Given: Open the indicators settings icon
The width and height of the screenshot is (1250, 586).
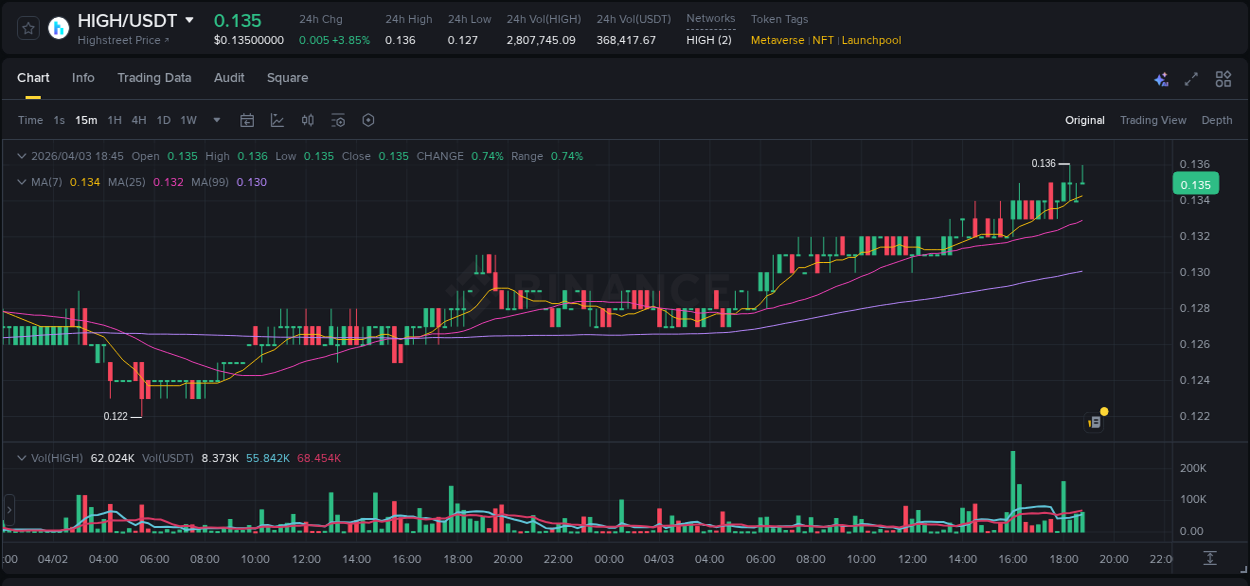Looking at the screenshot, I should 338,120.
